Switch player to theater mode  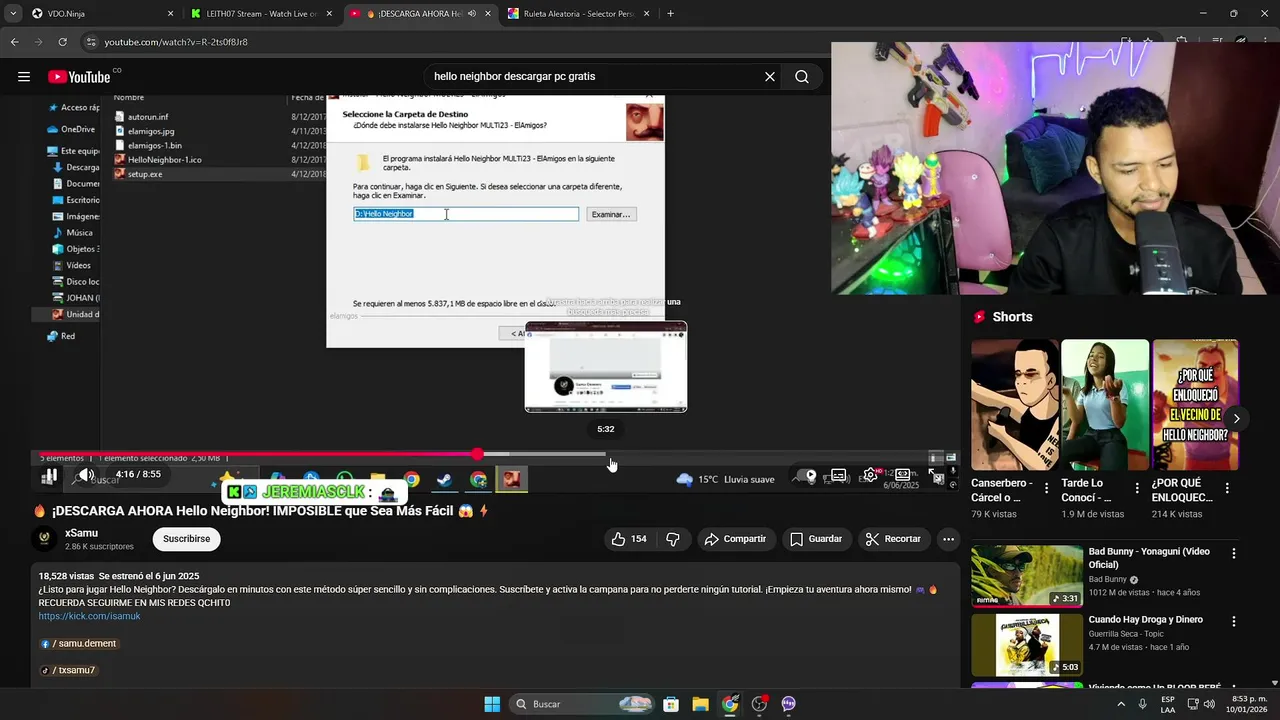(x=903, y=475)
